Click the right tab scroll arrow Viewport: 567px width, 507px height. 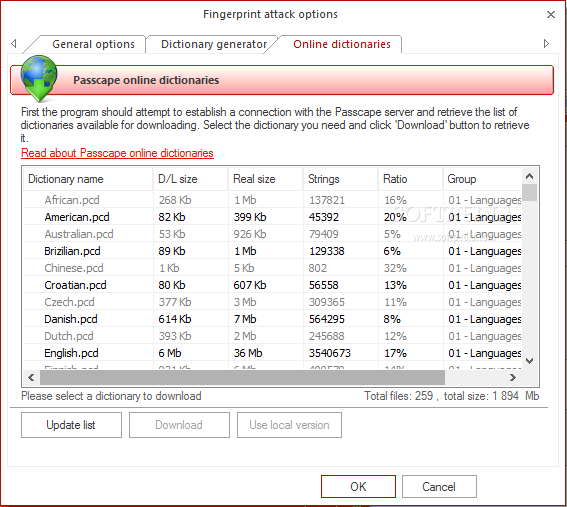coord(546,43)
